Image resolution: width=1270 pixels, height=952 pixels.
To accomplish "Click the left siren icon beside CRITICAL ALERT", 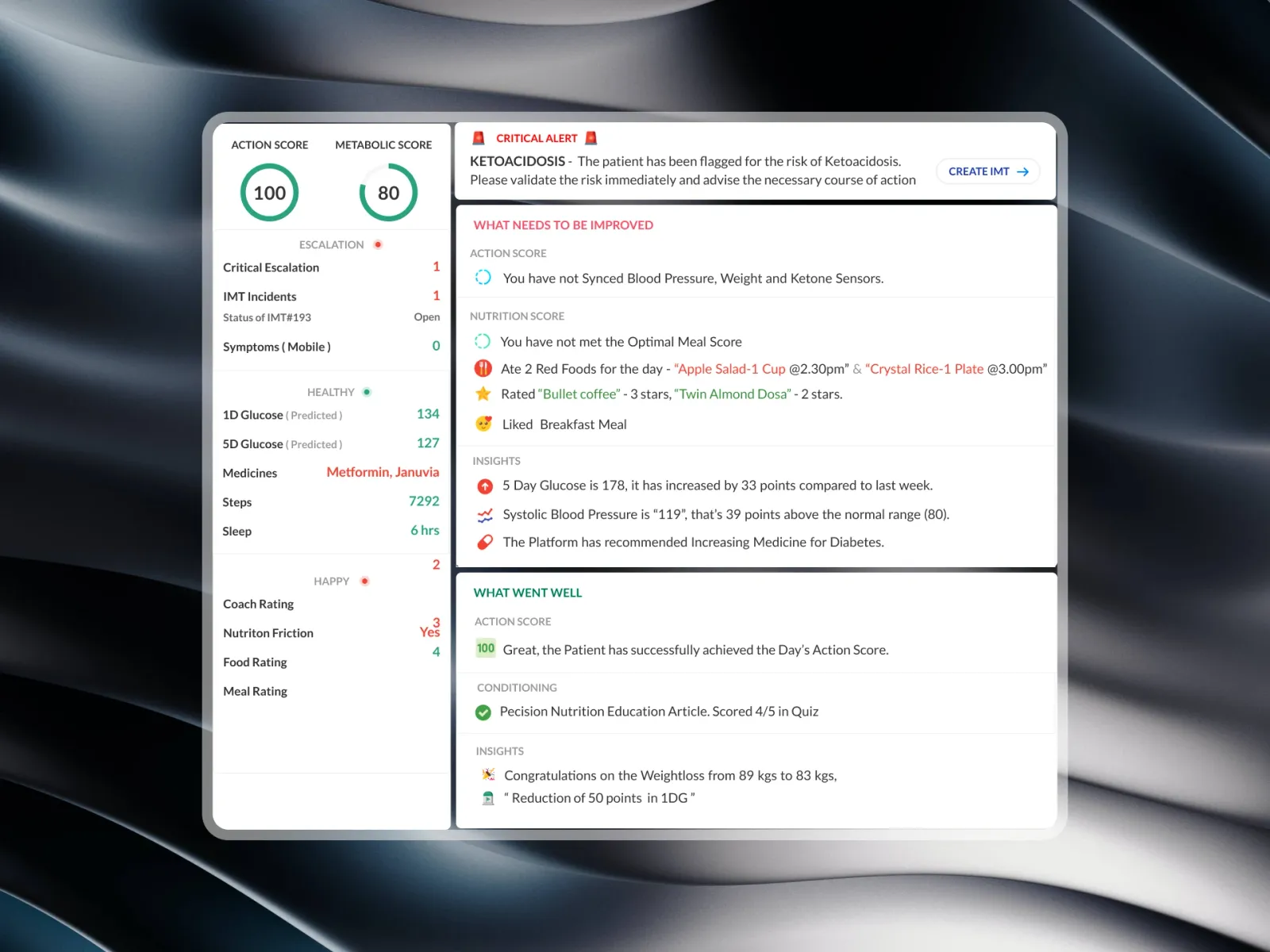I will click(479, 138).
